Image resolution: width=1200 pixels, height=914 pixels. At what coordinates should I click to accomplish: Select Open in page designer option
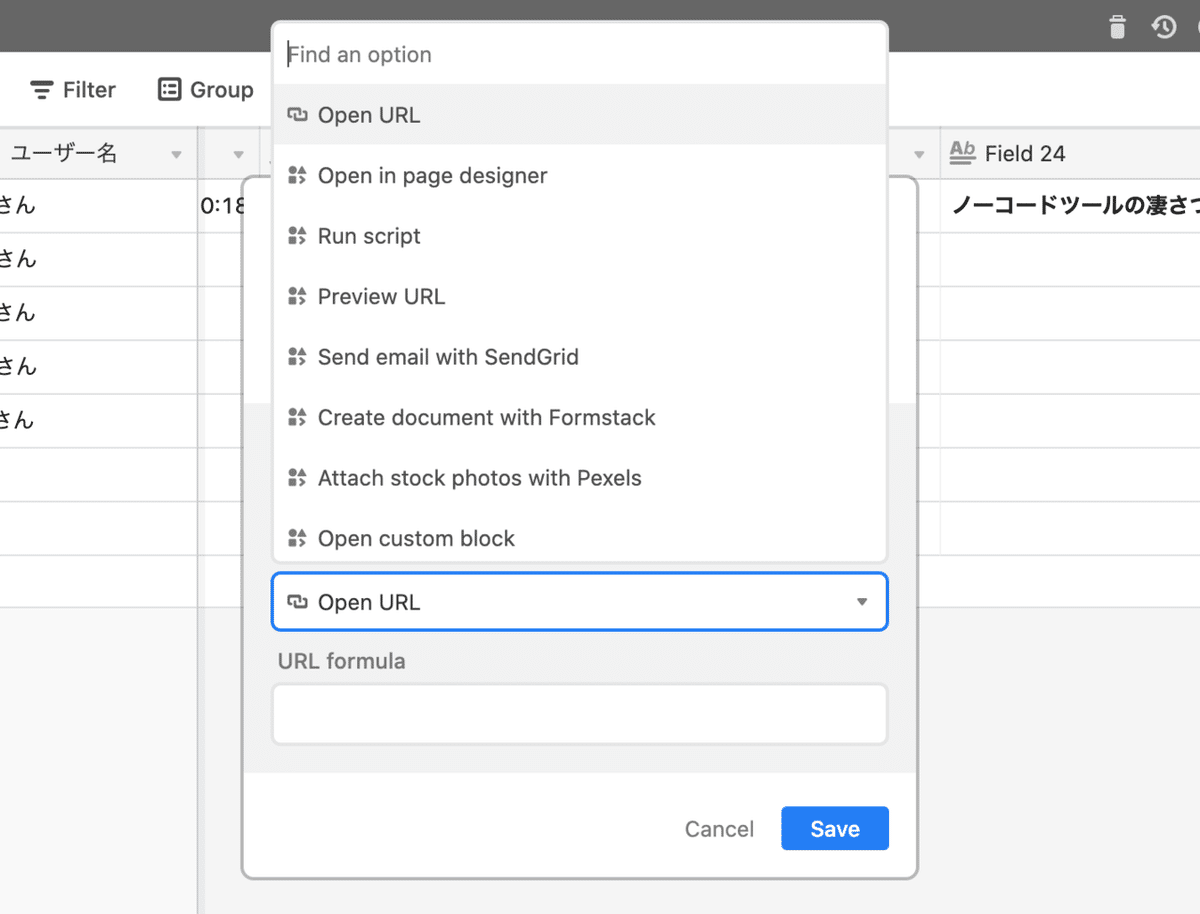point(432,176)
